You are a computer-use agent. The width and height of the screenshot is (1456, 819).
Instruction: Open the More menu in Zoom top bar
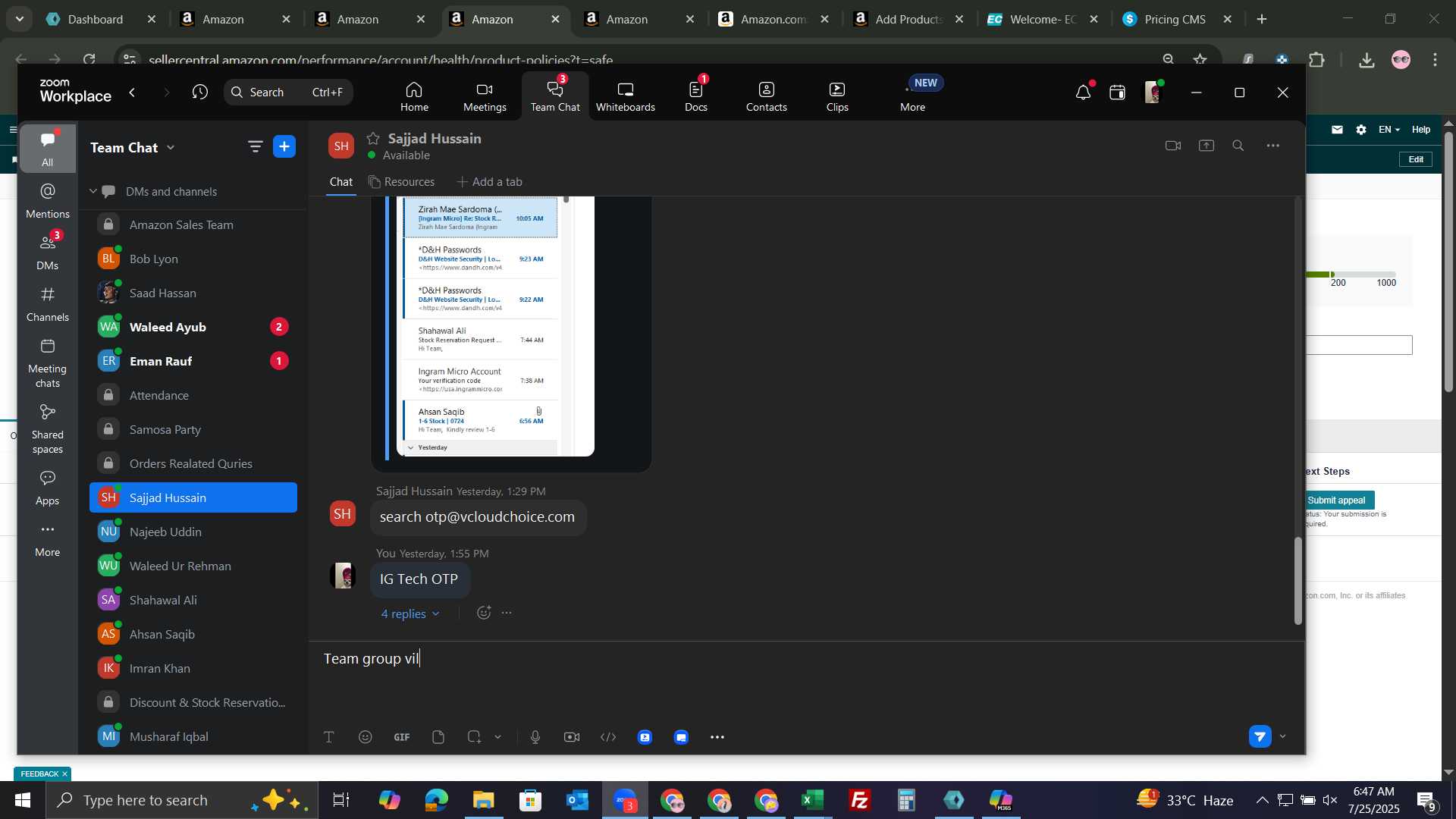912,97
